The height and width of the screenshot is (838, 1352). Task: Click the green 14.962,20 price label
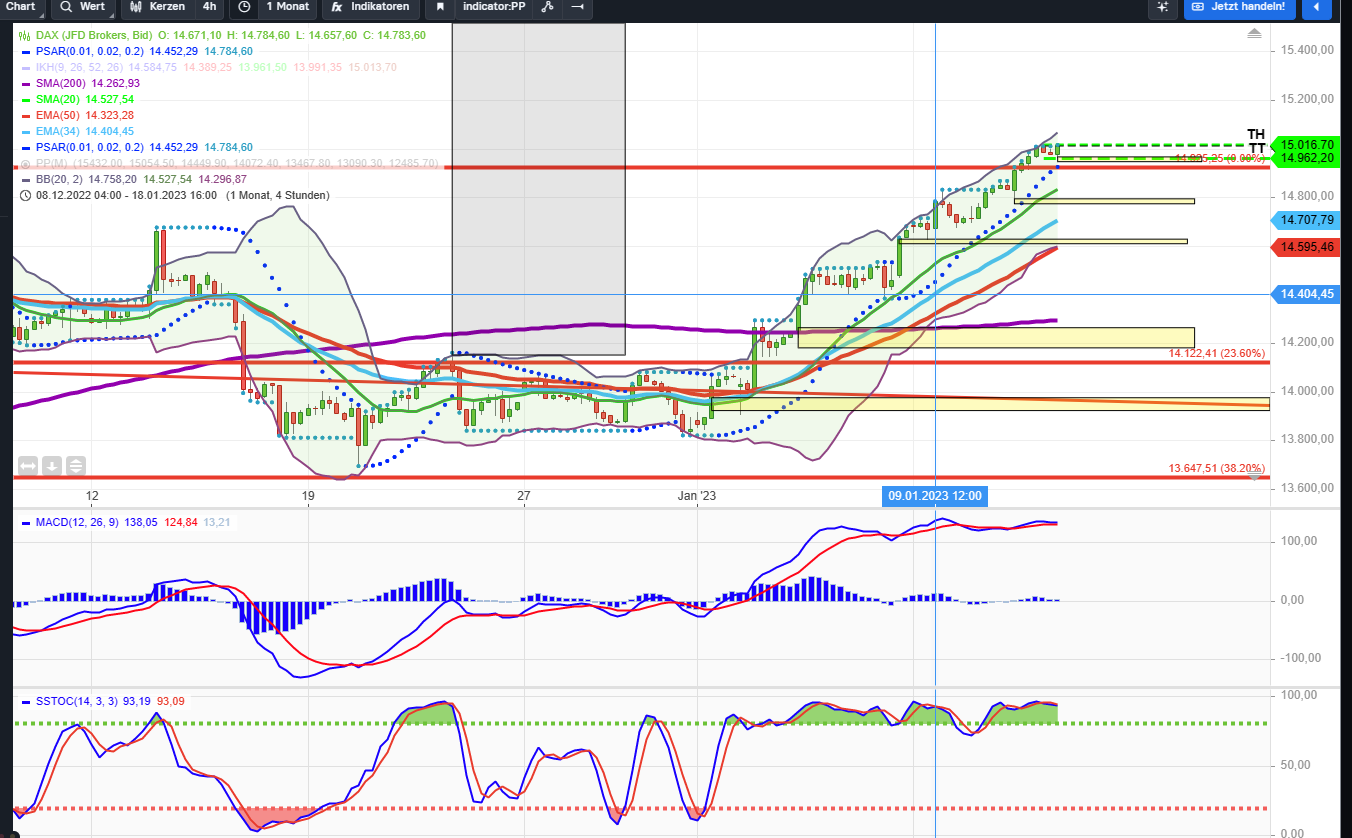[x=1307, y=158]
